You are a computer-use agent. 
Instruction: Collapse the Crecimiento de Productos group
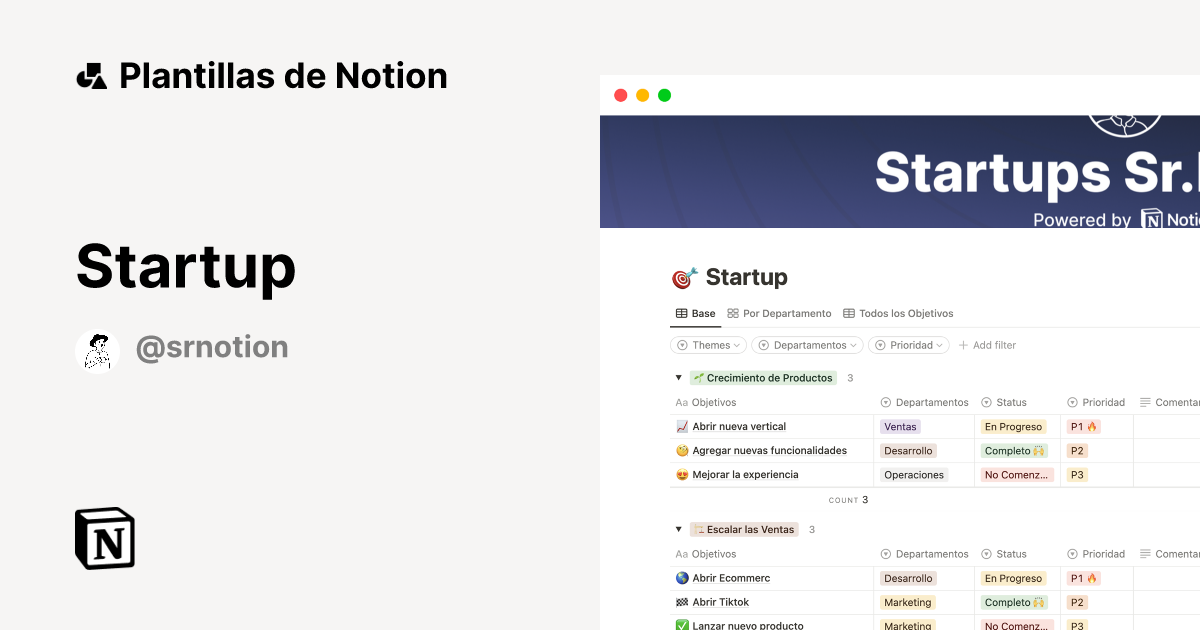coord(679,377)
